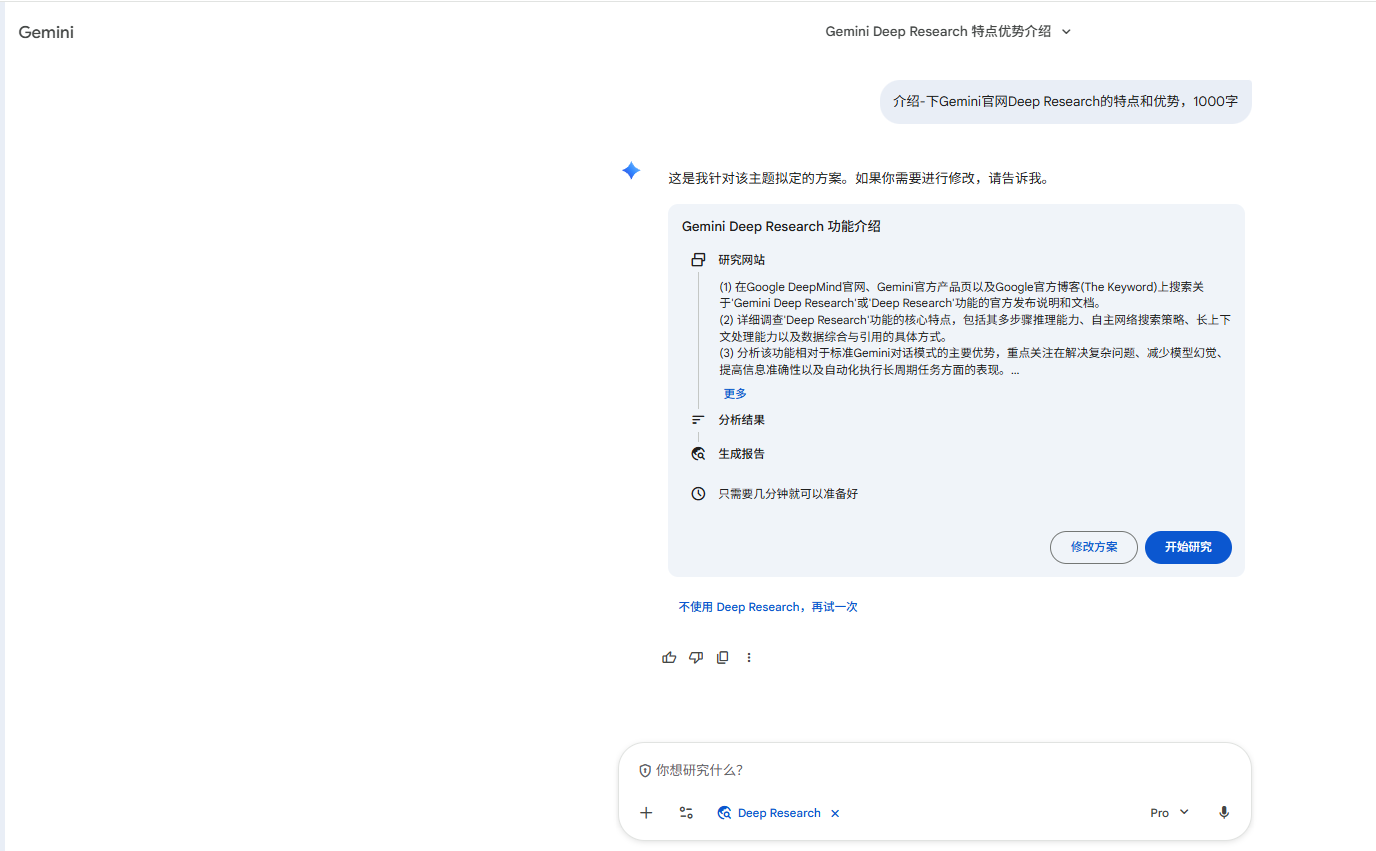Click the shield icon in the prompt field
The height and width of the screenshot is (851, 1376).
[x=645, y=771]
